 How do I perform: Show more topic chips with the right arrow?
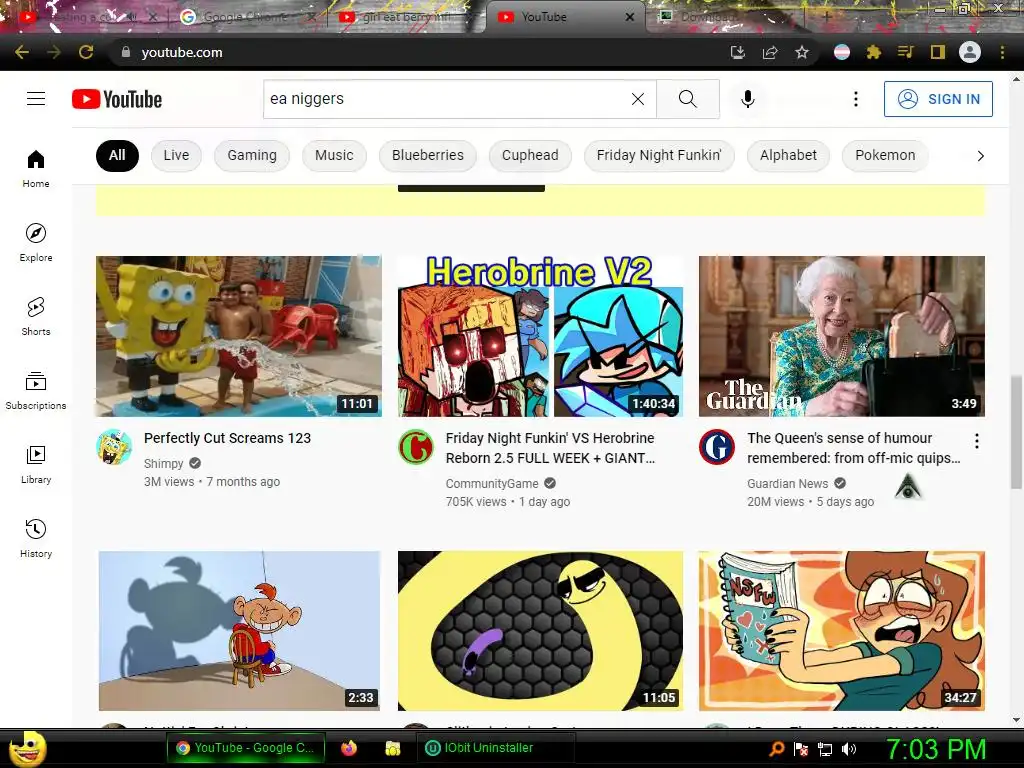pyautogui.click(x=980, y=156)
